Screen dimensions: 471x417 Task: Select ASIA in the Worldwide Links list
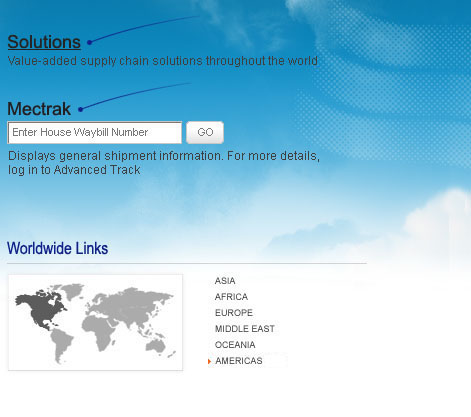[x=225, y=281]
